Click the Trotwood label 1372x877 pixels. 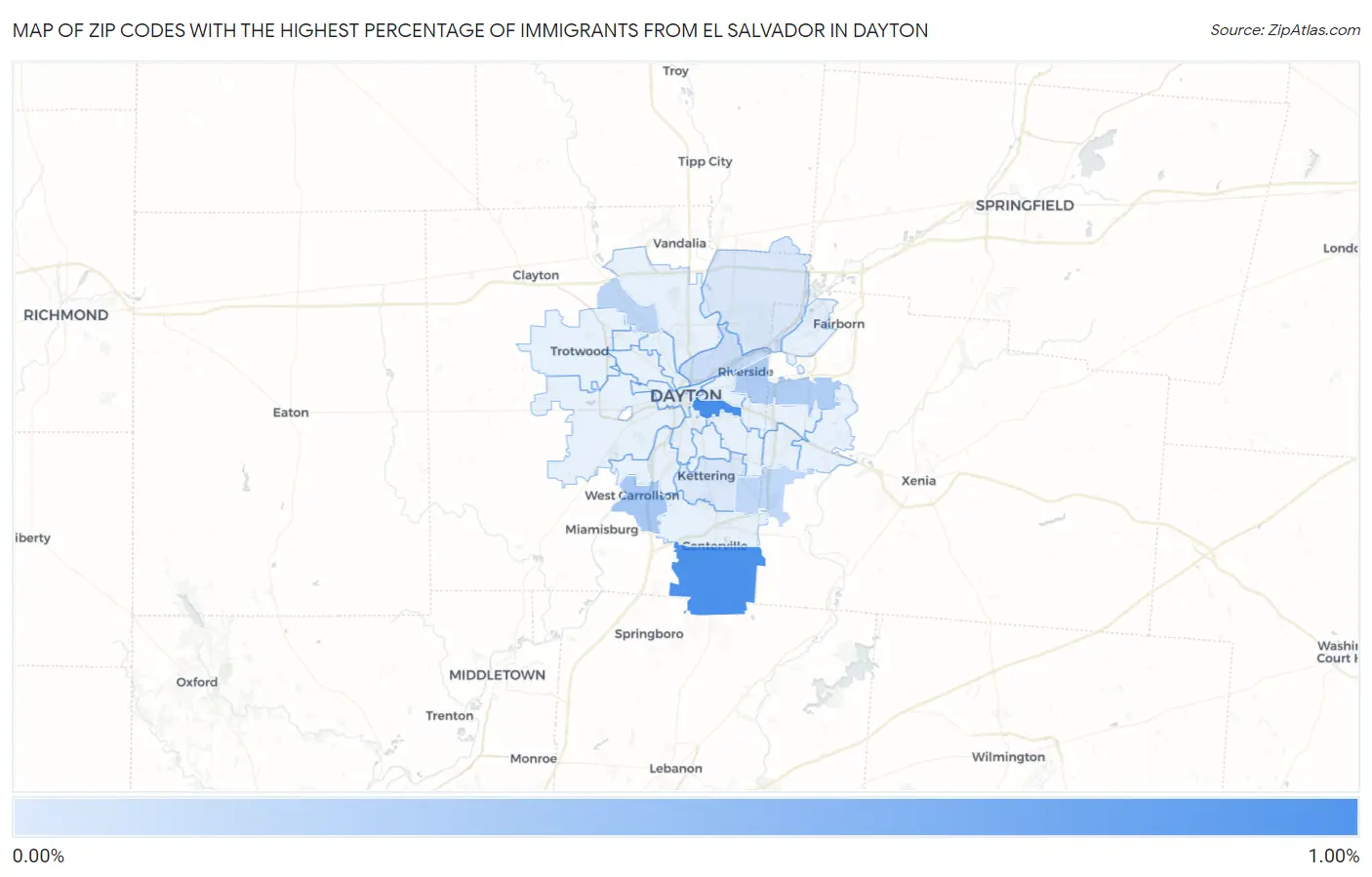[x=579, y=351]
